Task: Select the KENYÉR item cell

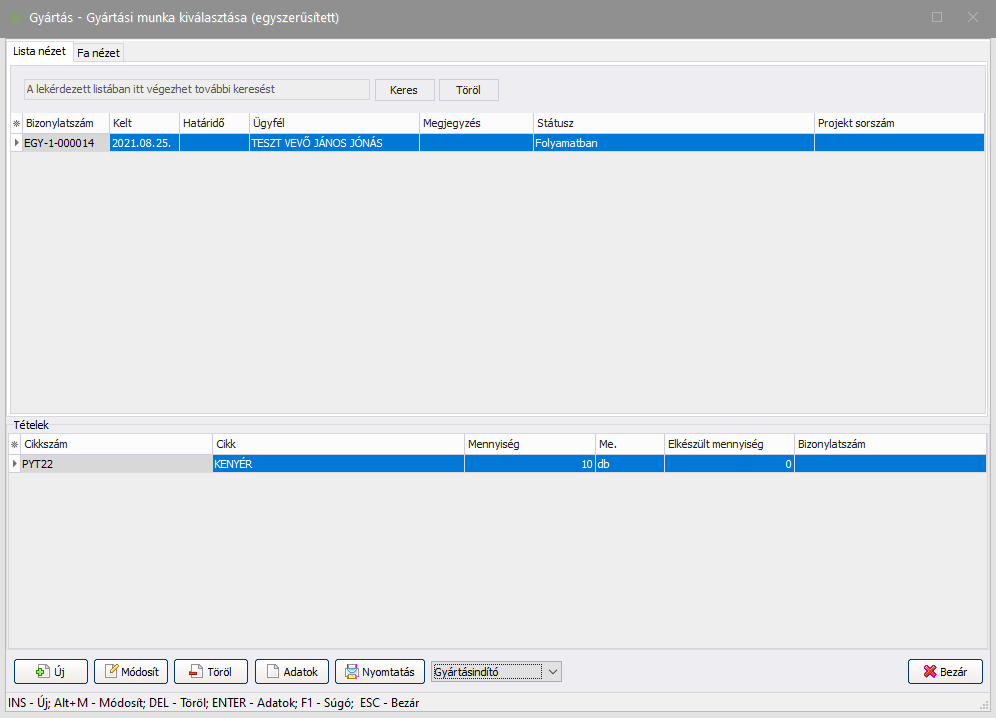Action: (337, 464)
